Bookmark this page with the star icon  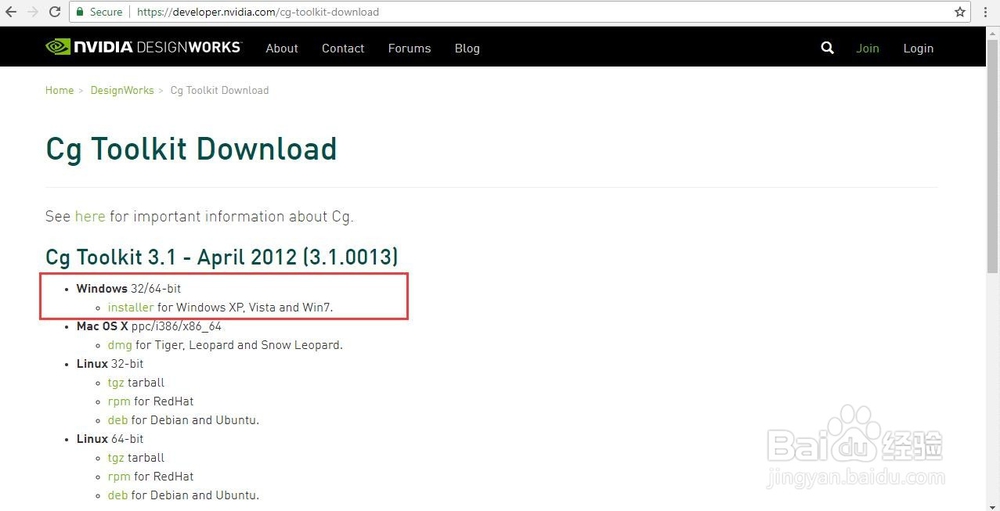(x=959, y=11)
